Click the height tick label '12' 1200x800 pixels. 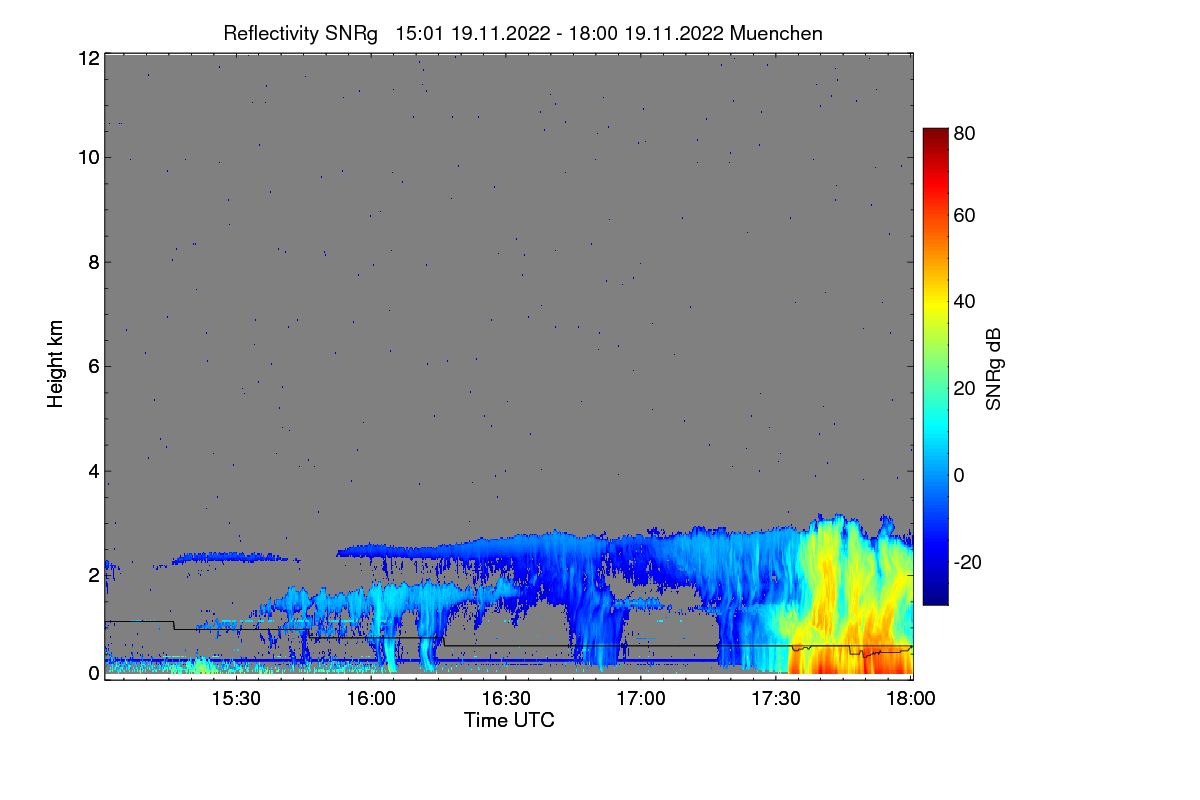(88, 58)
